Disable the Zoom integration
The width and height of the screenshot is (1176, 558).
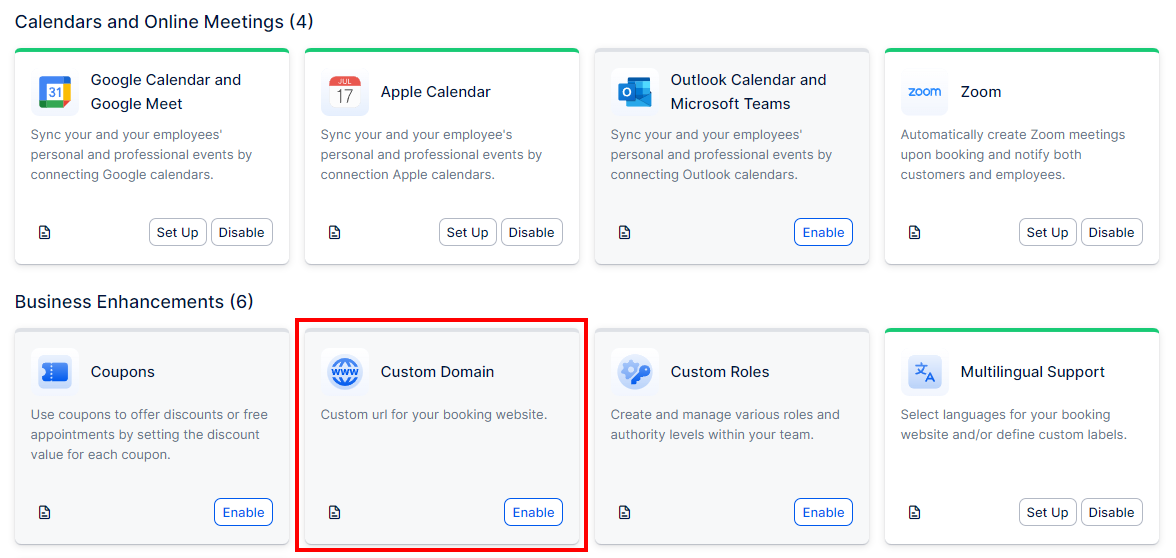[1111, 232]
